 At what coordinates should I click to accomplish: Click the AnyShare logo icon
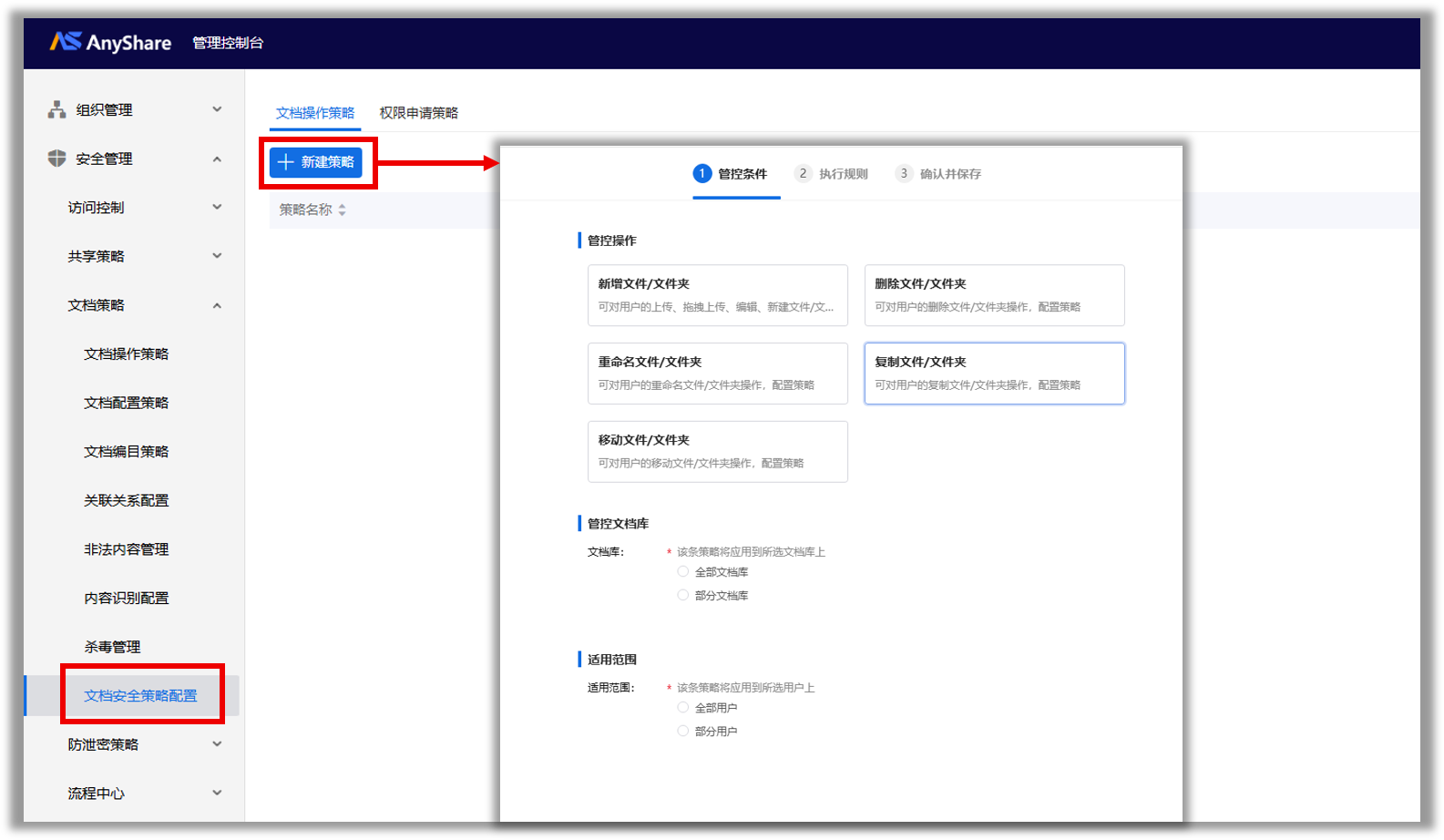[x=66, y=42]
